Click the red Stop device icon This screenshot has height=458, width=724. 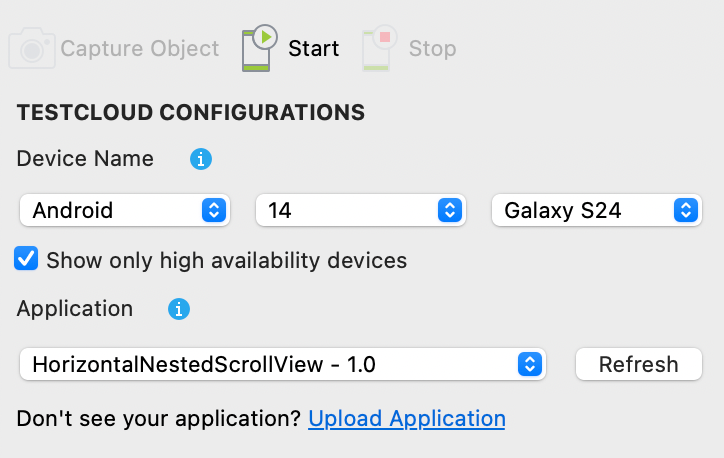(377, 48)
